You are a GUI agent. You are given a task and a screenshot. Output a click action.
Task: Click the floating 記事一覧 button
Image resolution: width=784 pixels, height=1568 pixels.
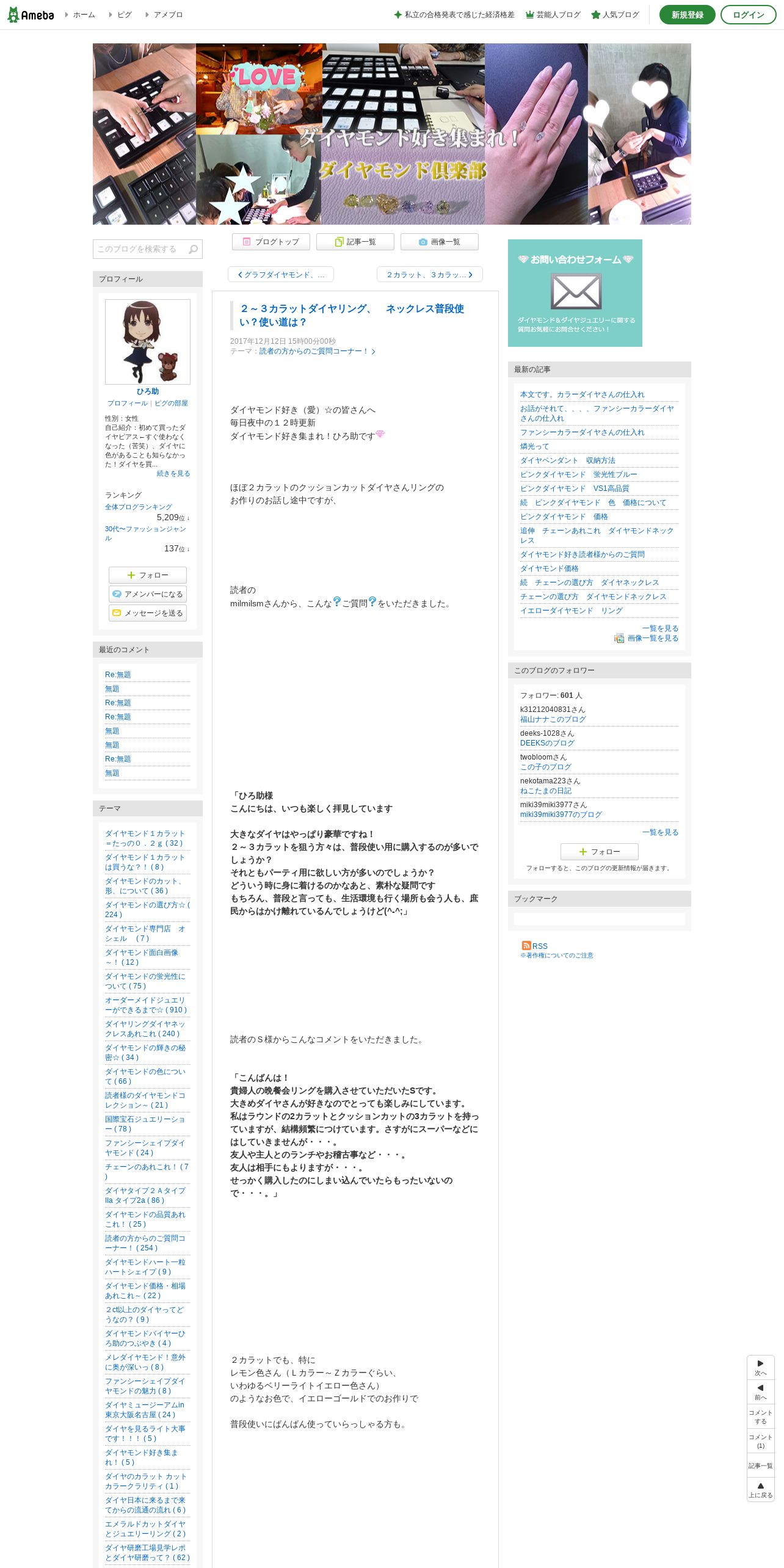(x=760, y=1465)
